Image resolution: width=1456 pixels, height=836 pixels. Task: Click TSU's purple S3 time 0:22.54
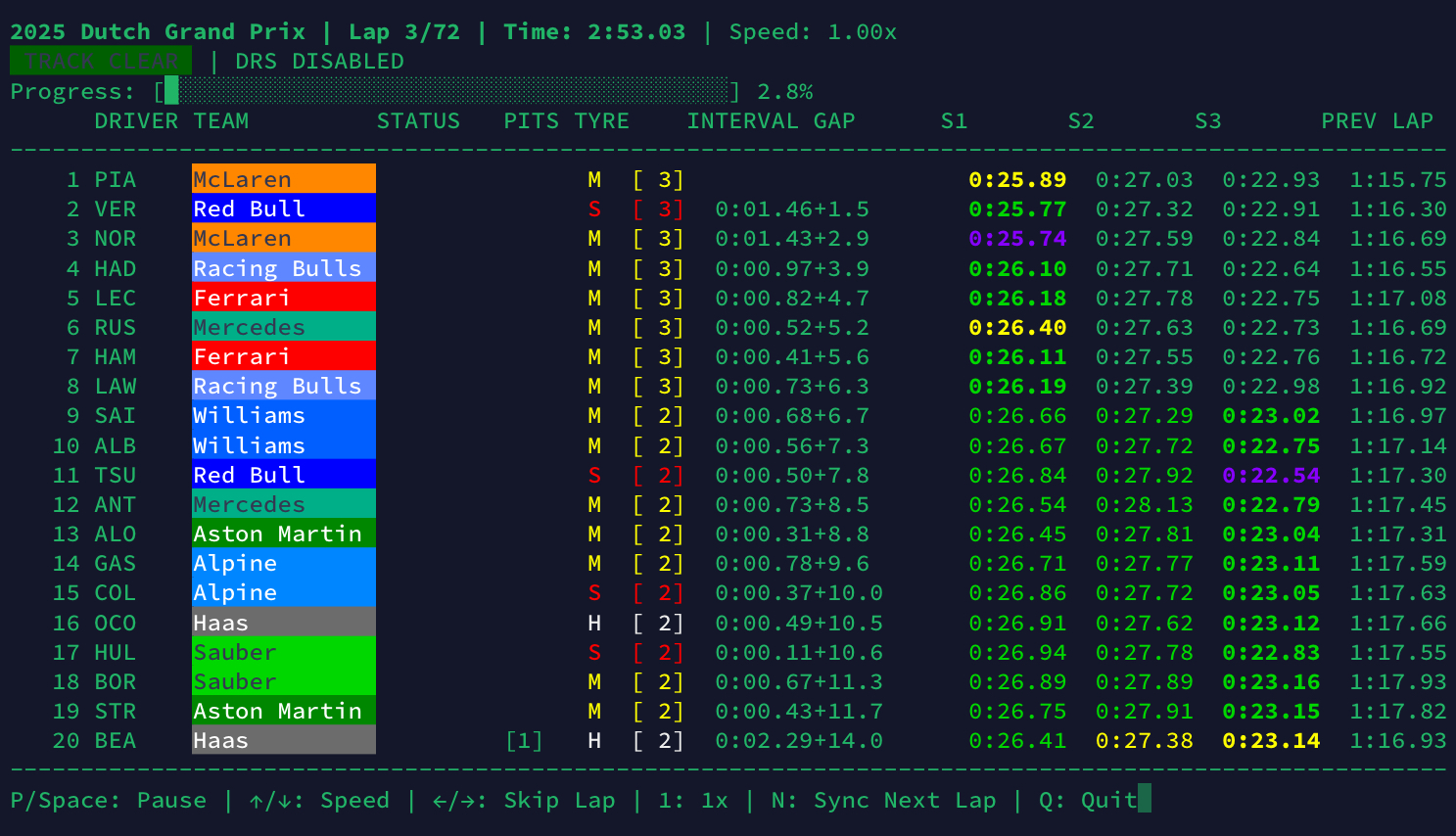coord(1271,475)
